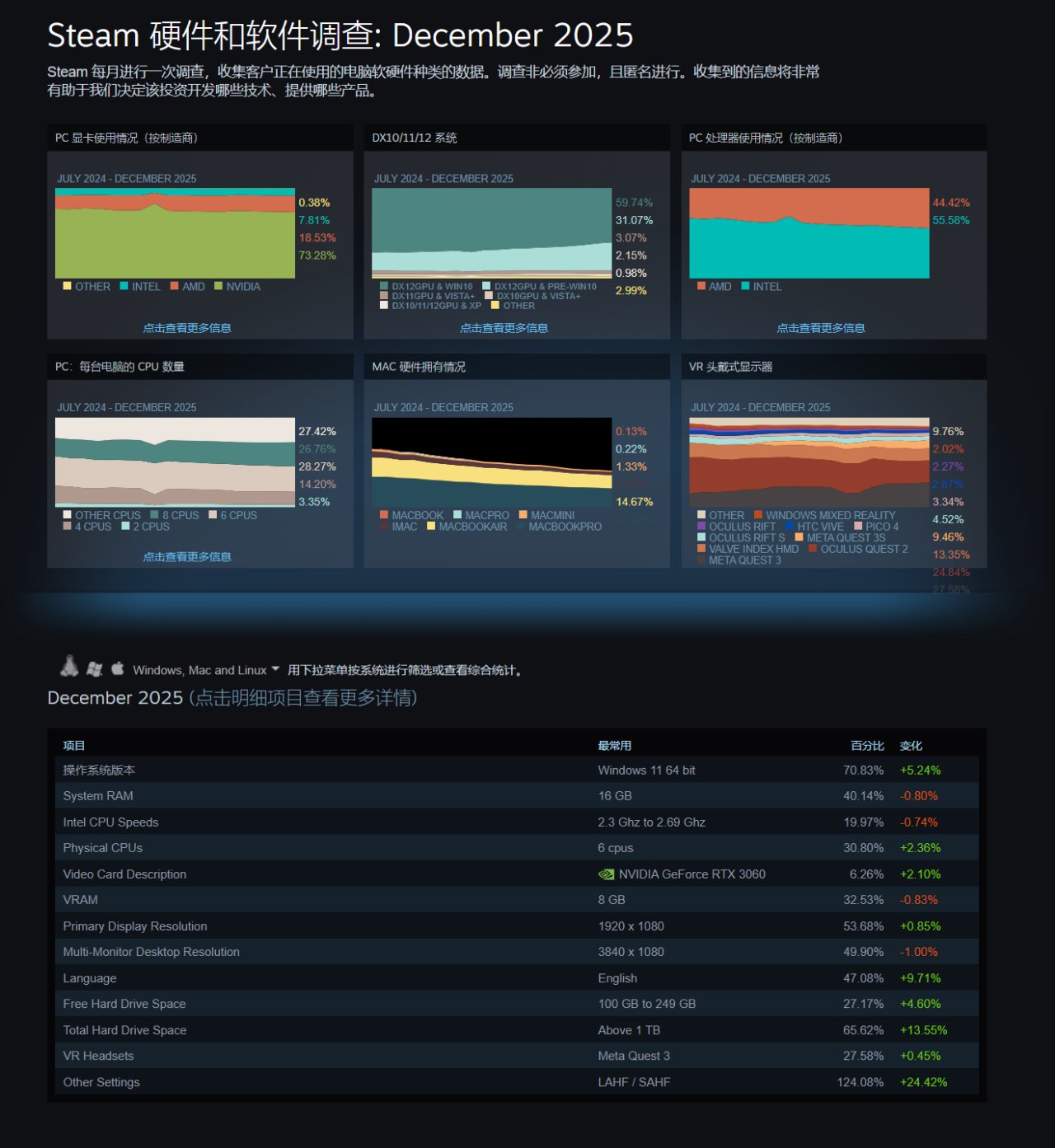Image resolution: width=1055 pixels, height=1148 pixels.
Task: Expand the Intel CPU Speeds row
Action: point(517,822)
